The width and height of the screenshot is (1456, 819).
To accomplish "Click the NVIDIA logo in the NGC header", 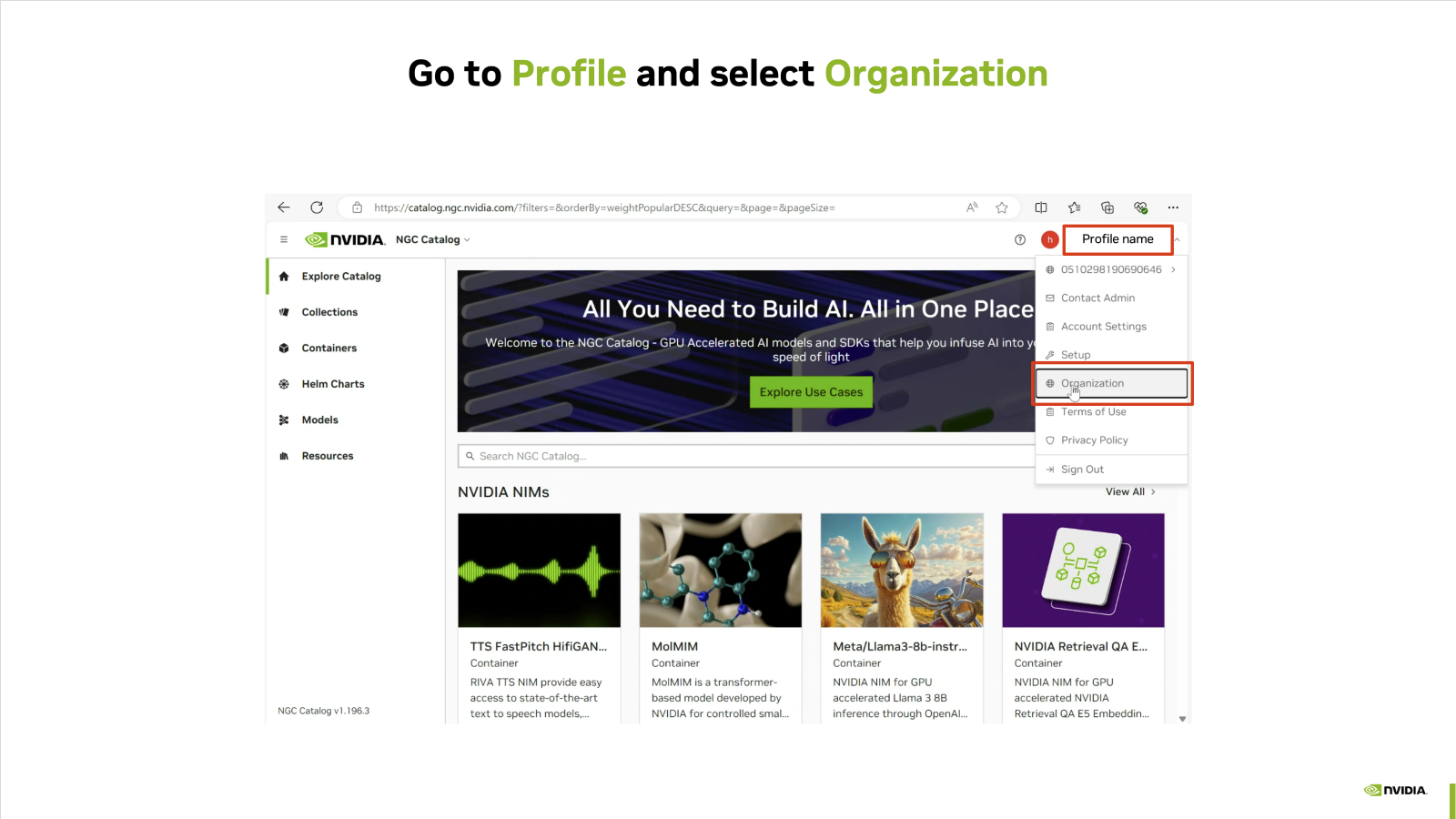I will [345, 239].
